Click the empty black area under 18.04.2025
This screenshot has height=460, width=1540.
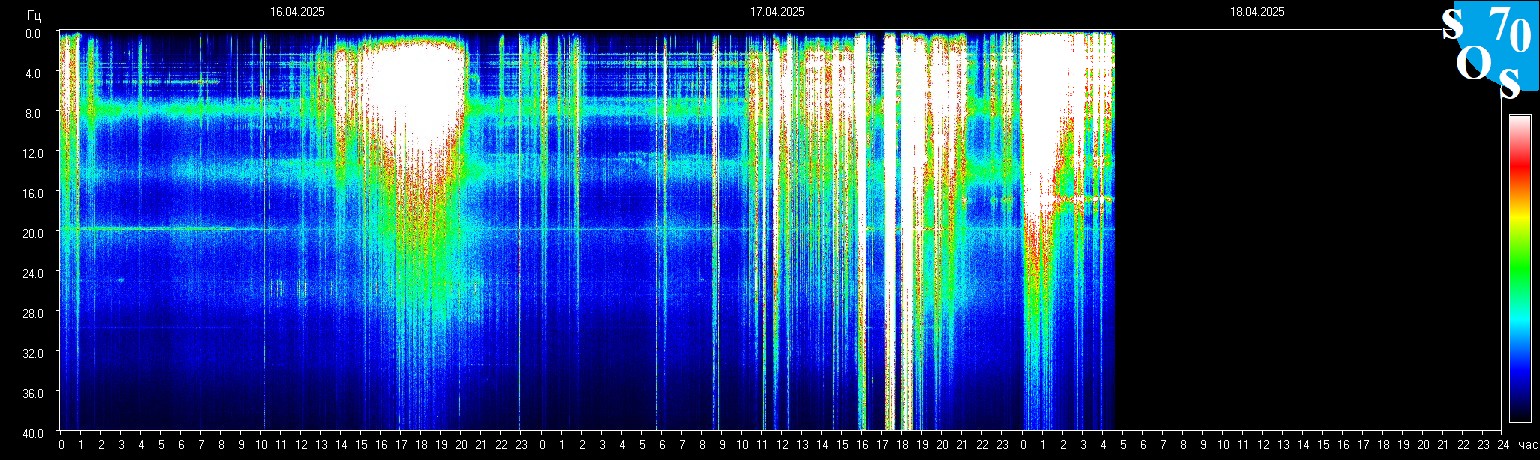(1300, 230)
